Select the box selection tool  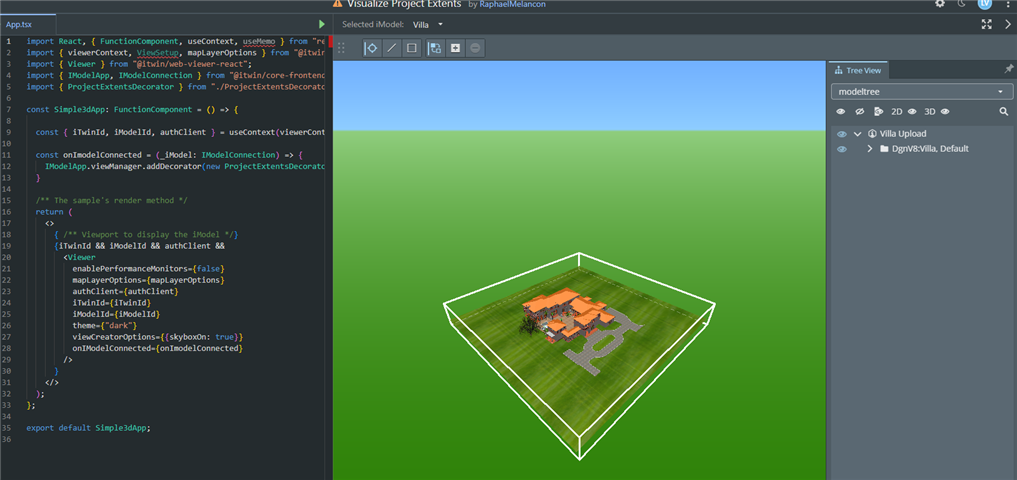point(411,48)
